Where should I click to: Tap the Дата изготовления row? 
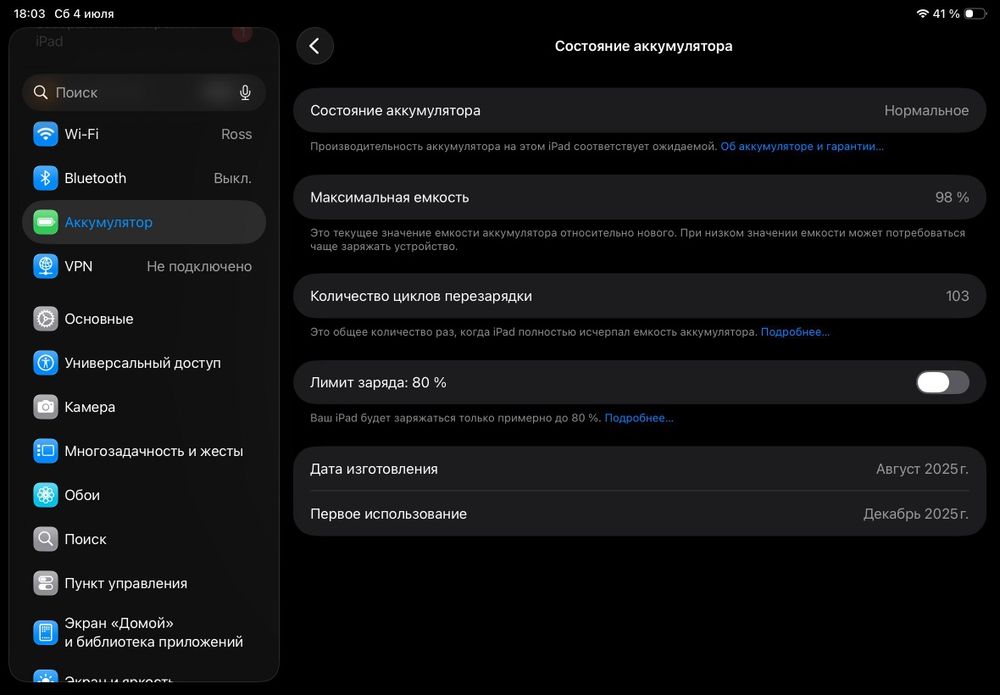tap(640, 469)
